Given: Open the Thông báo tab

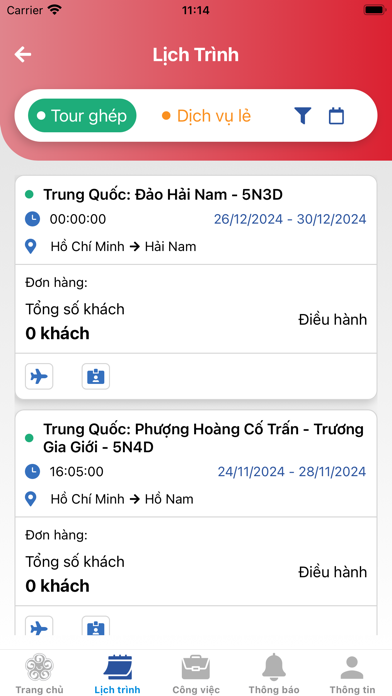Looking at the screenshot, I should 274,673.
